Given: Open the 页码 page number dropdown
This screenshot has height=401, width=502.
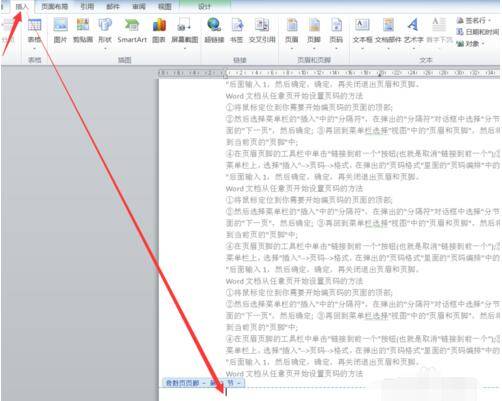Looking at the screenshot, I should coord(336,49).
